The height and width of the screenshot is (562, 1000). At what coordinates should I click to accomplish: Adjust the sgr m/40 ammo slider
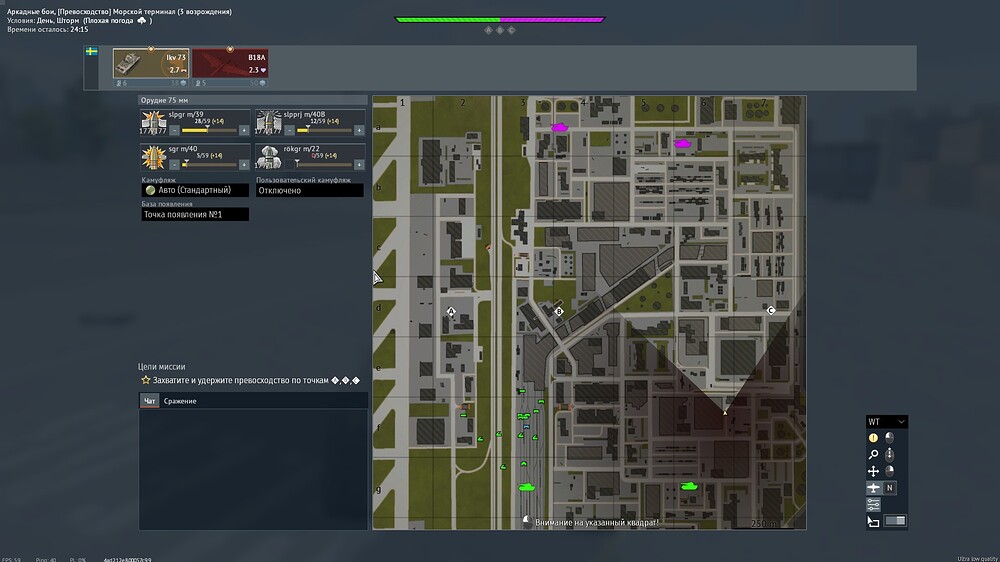coord(209,165)
